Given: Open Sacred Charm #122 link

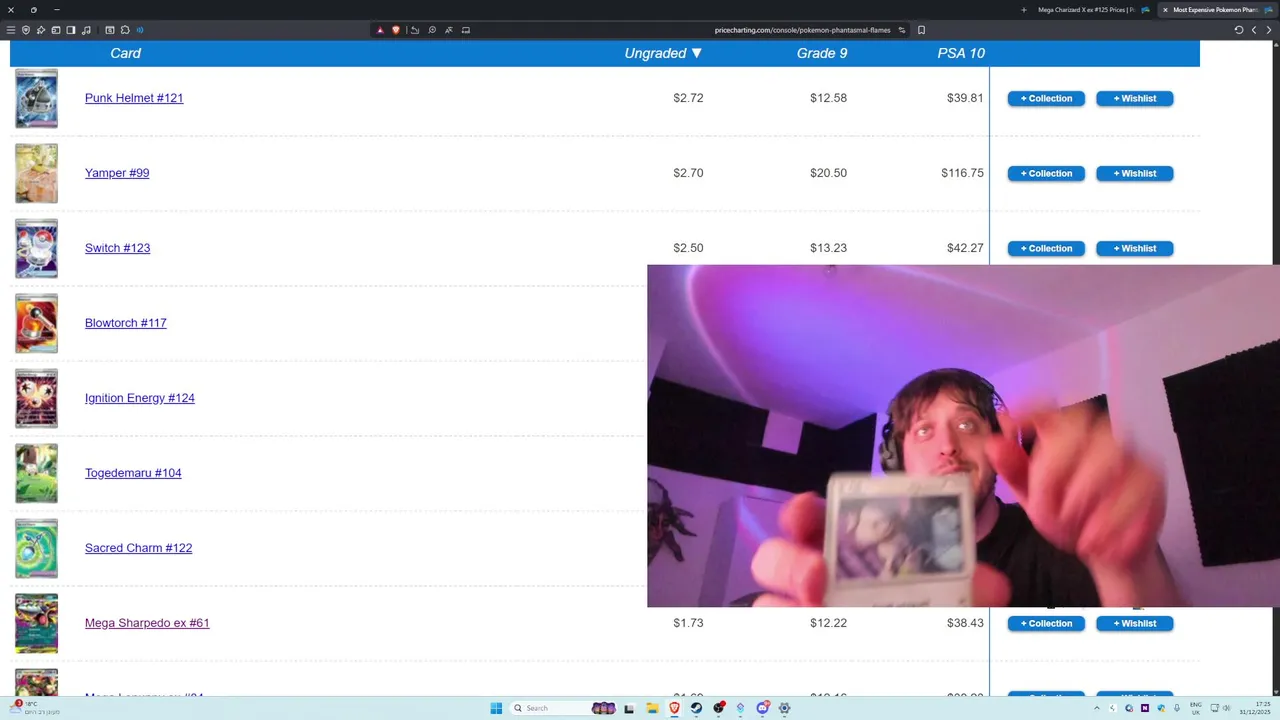Looking at the screenshot, I should click(x=138, y=548).
